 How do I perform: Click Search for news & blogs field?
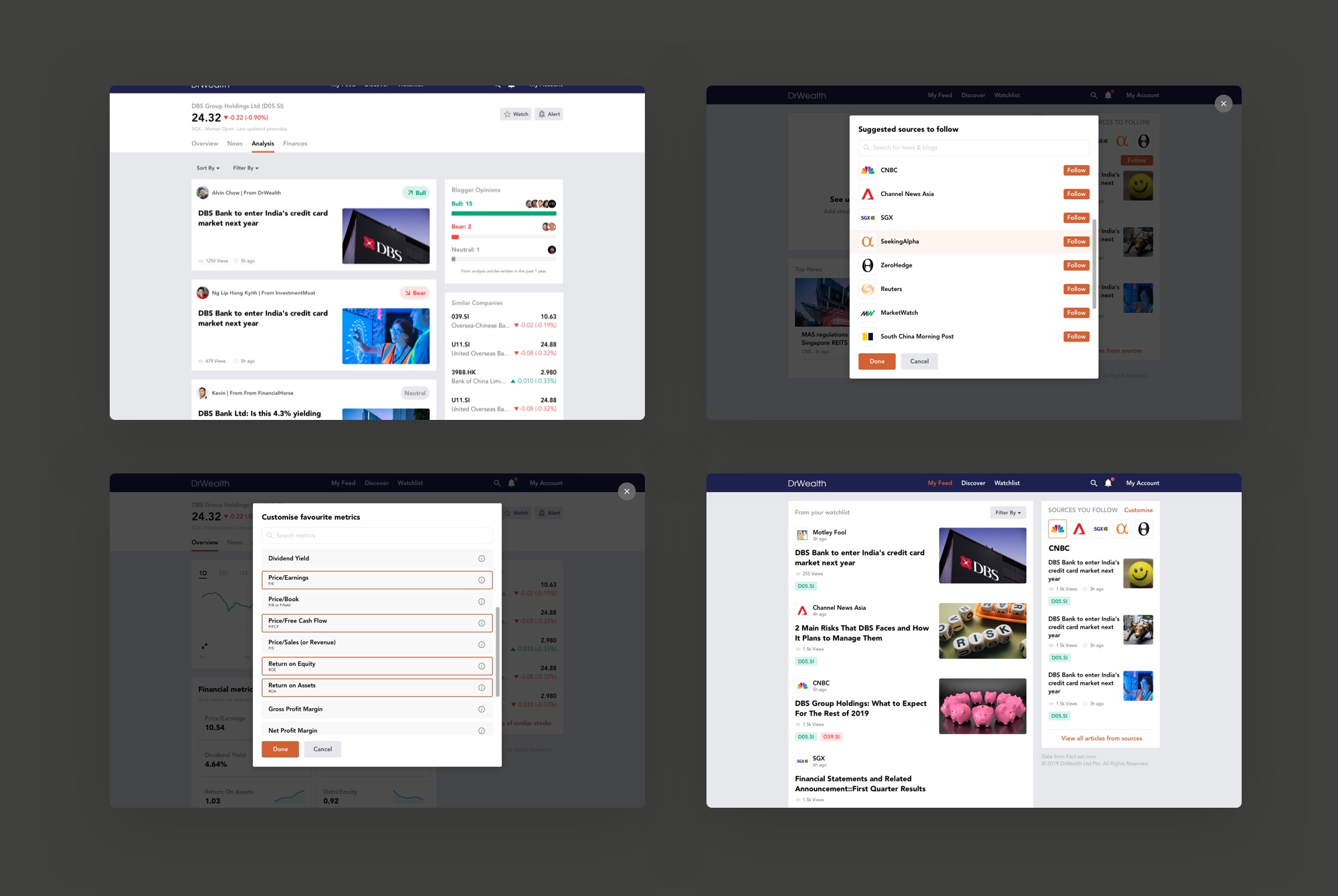pyautogui.click(x=973, y=148)
